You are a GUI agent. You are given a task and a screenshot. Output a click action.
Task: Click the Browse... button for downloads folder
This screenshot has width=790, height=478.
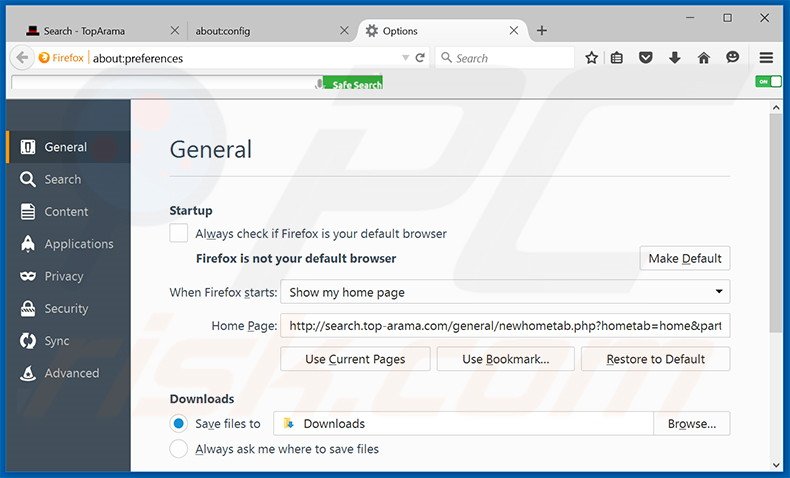tap(692, 424)
